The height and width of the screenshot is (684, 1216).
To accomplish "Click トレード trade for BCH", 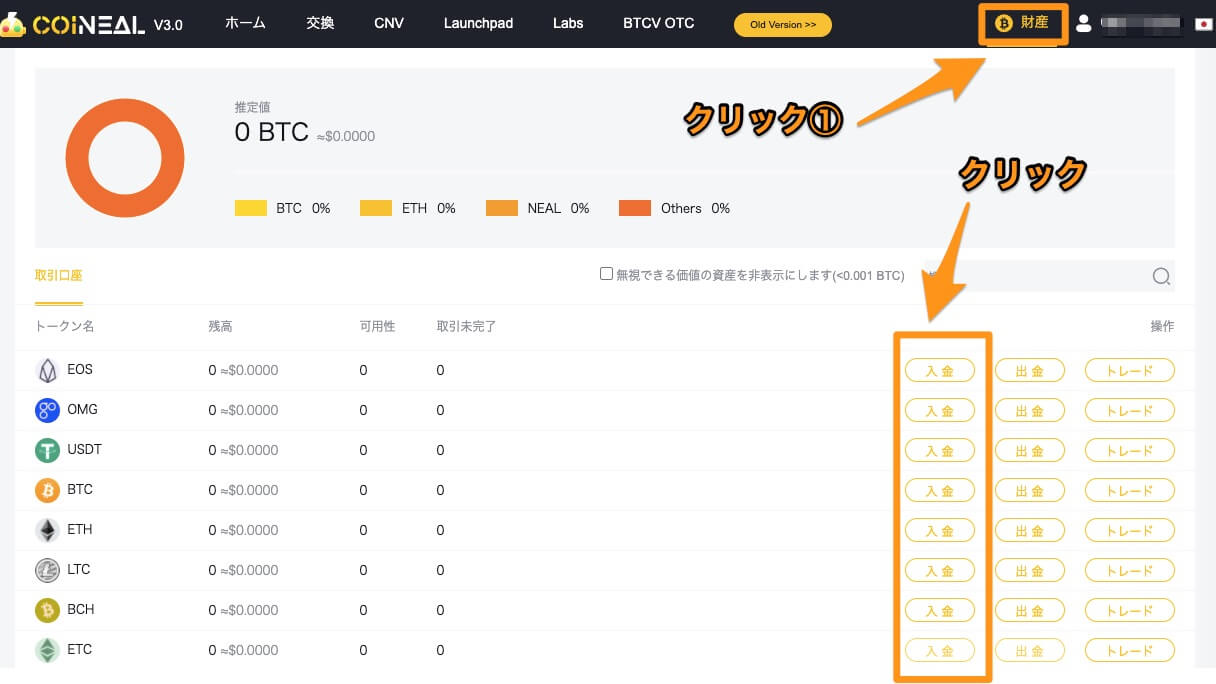I will point(1130,610).
